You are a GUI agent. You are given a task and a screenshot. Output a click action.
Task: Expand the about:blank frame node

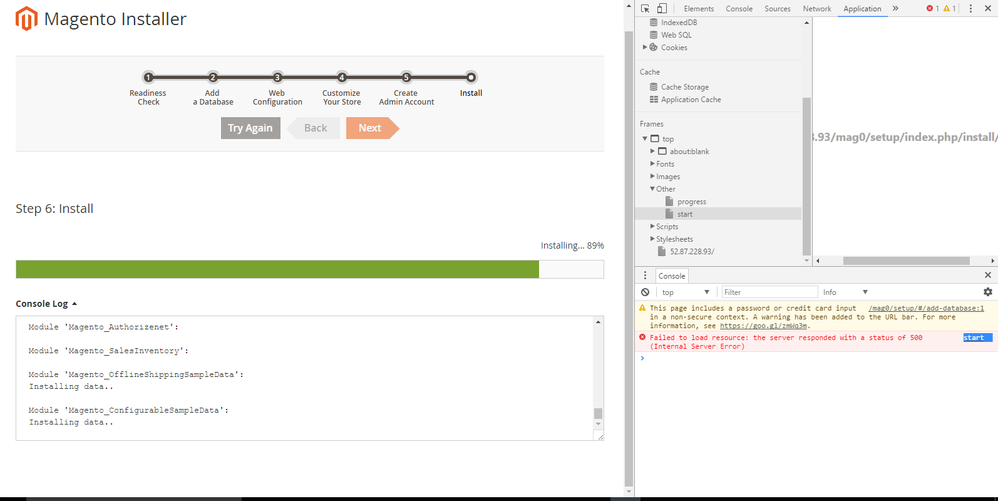coord(652,152)
